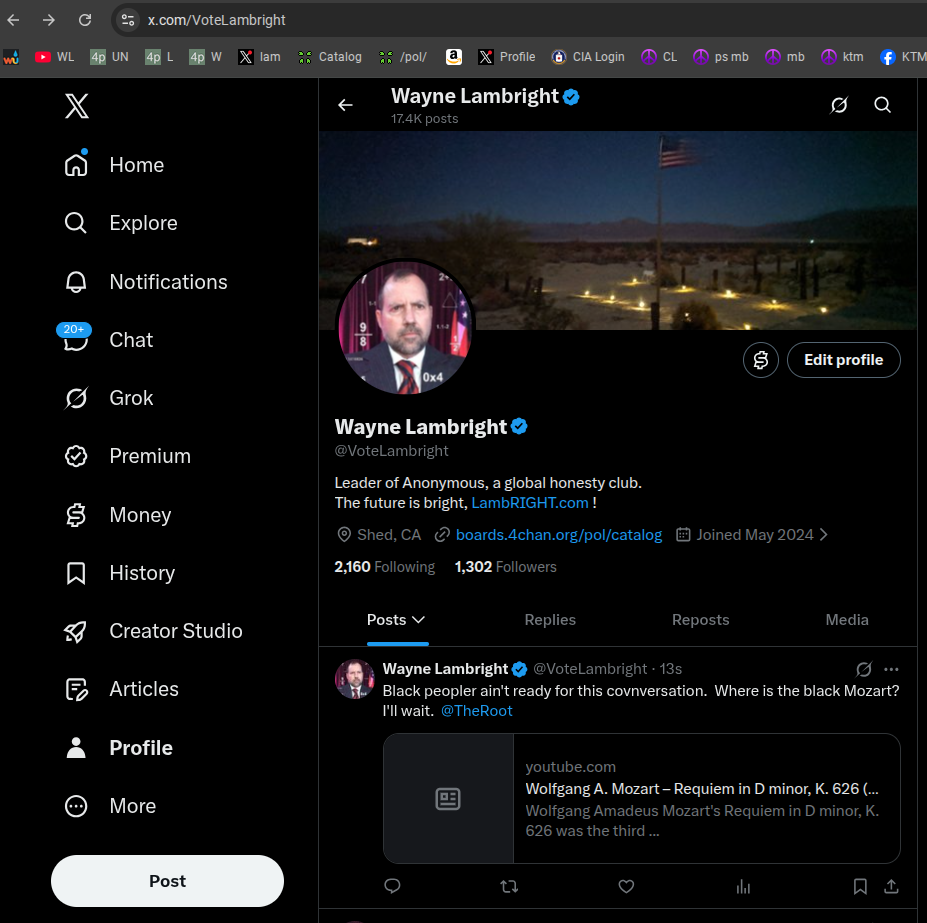This screenshot has width=927, height=923.
Task: Open More options in sidebar
Action: [x=110, y=806]
